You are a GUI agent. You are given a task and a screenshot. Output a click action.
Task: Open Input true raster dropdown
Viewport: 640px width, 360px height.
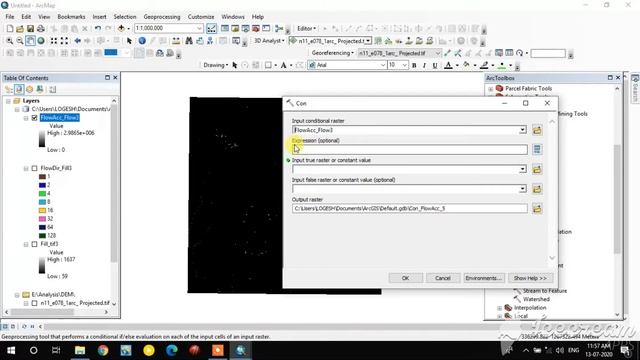522,169
